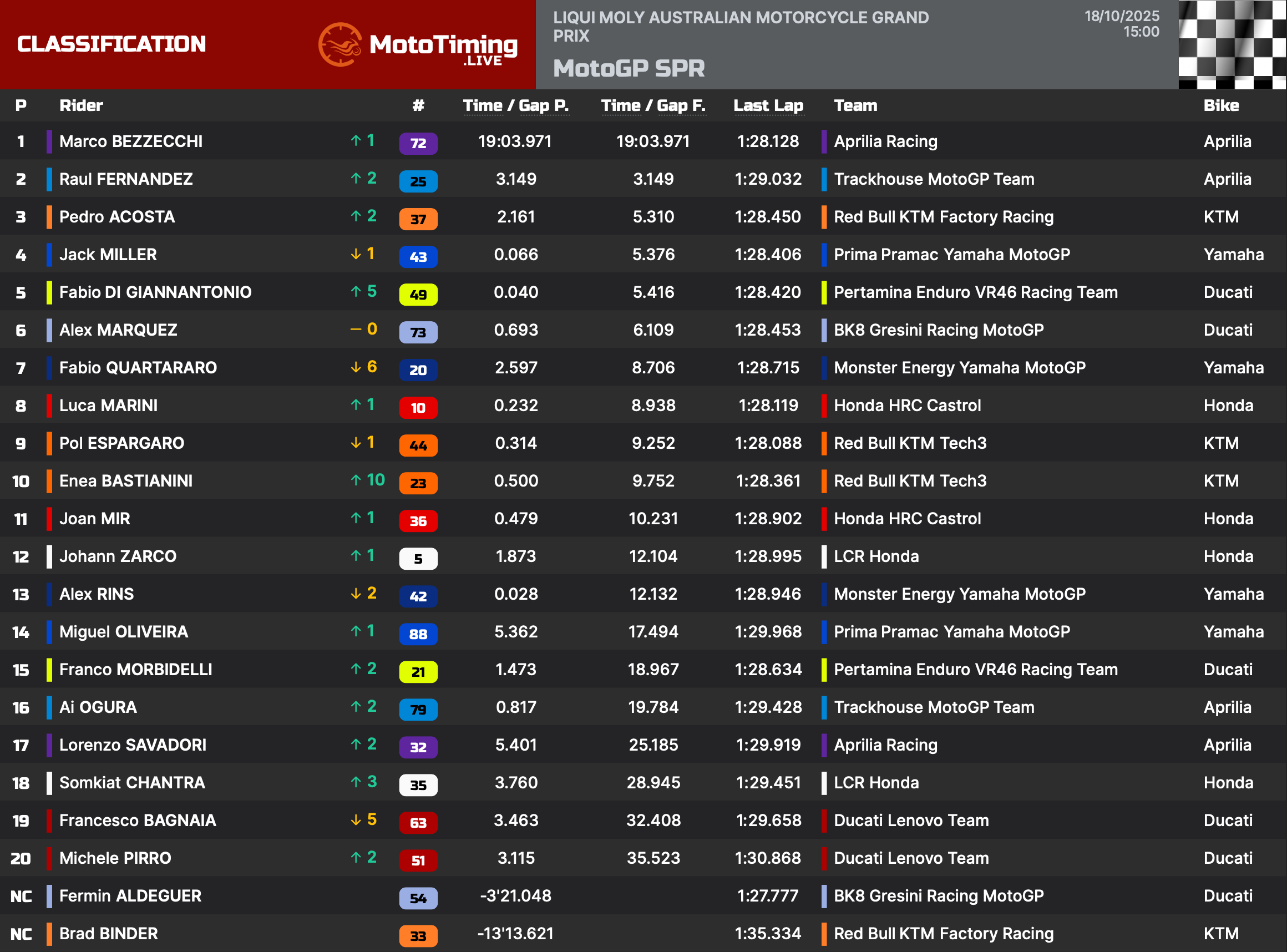1287x952 pixels.
Task: Click the blue number 25 badge
Action: (418, 181)
